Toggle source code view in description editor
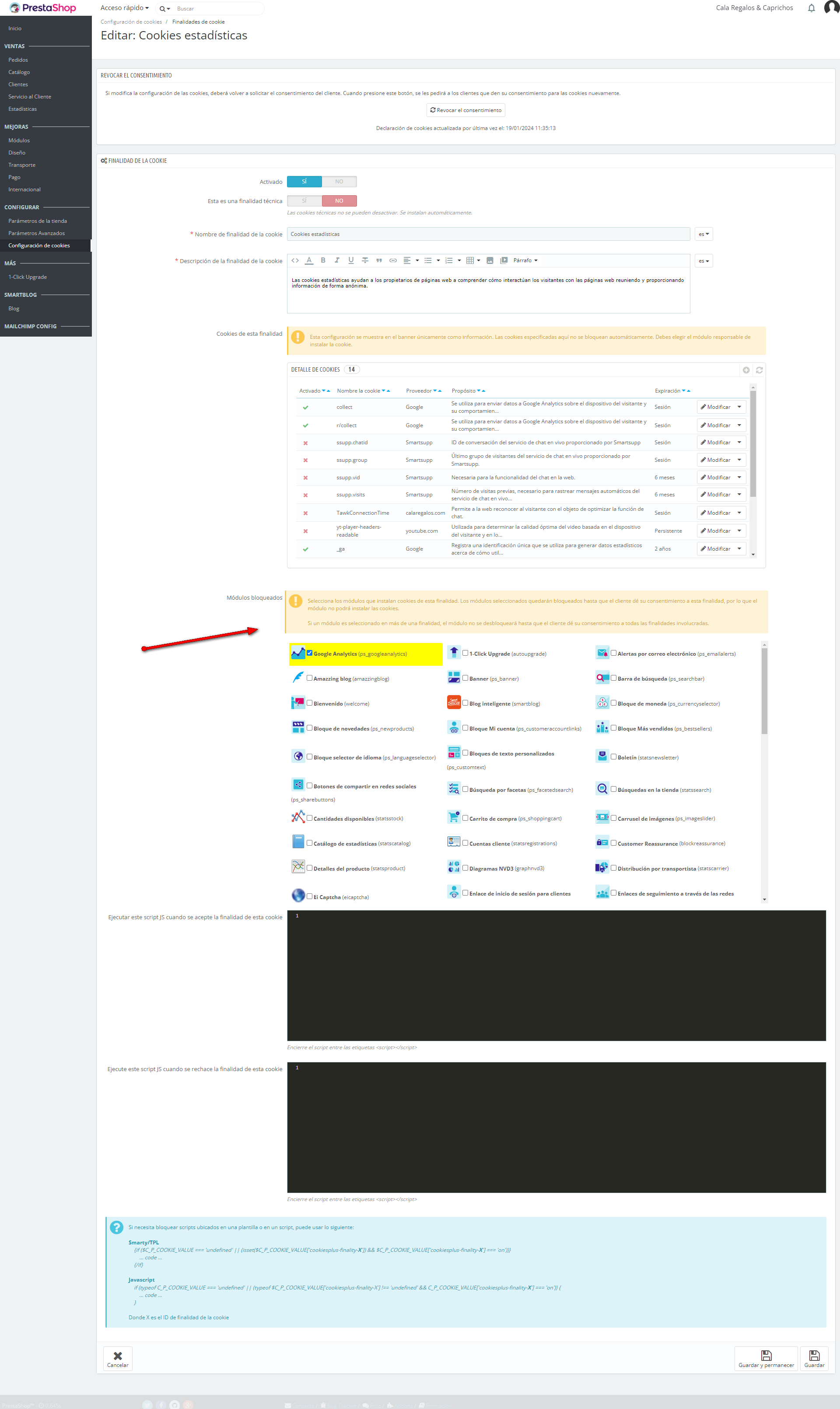Viewport: 840px width, 1409px height. [295, 260]
